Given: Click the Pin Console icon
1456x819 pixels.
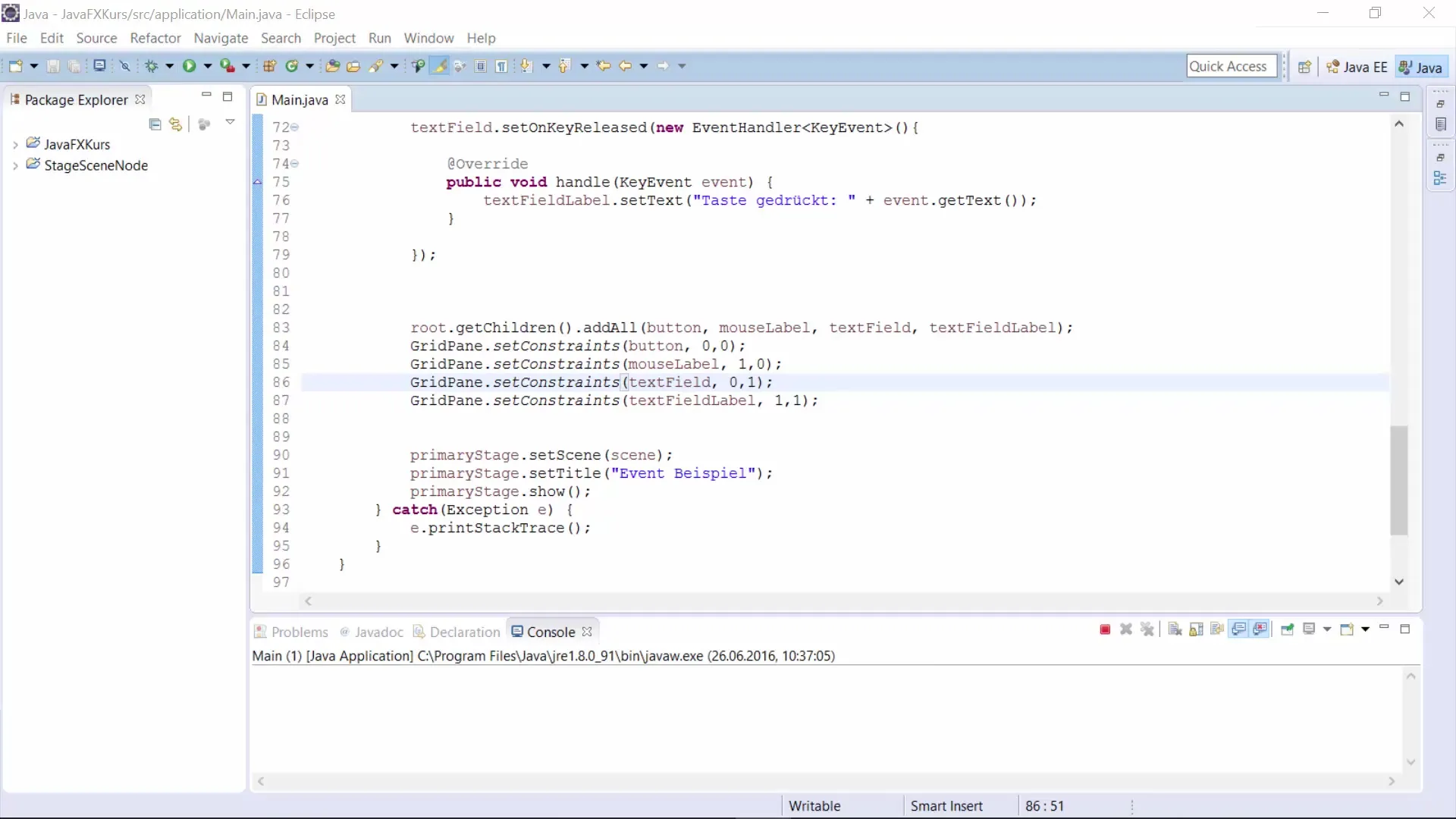Looking at the screenshot, I should coord(1287,629).
